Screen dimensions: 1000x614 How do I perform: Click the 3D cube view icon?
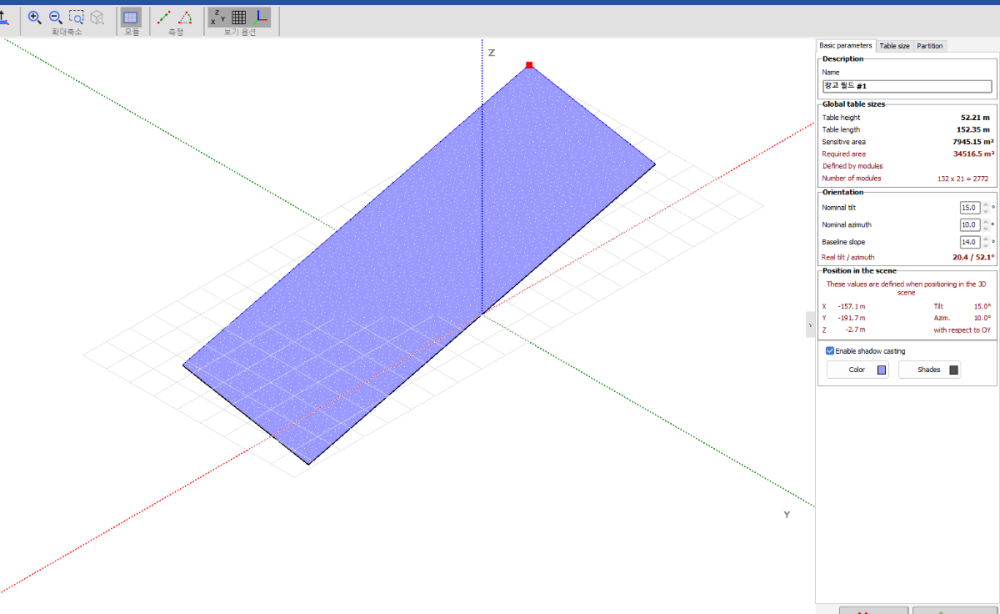tap(97, 17)
